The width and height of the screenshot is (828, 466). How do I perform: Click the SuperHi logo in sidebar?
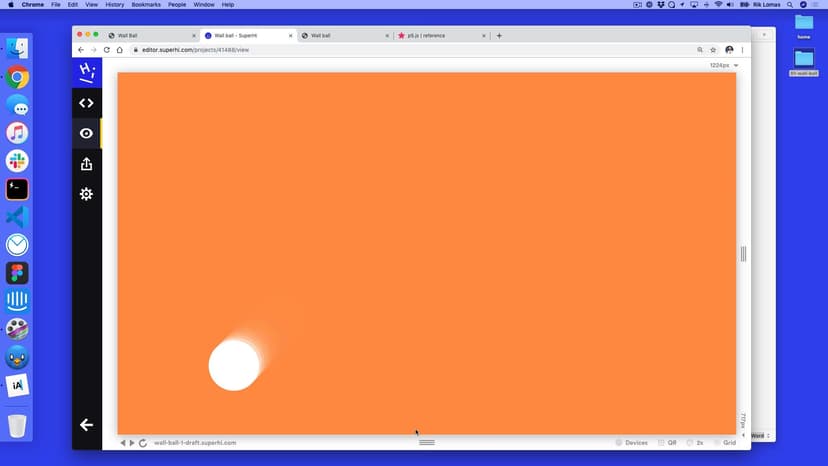[87, 72]
